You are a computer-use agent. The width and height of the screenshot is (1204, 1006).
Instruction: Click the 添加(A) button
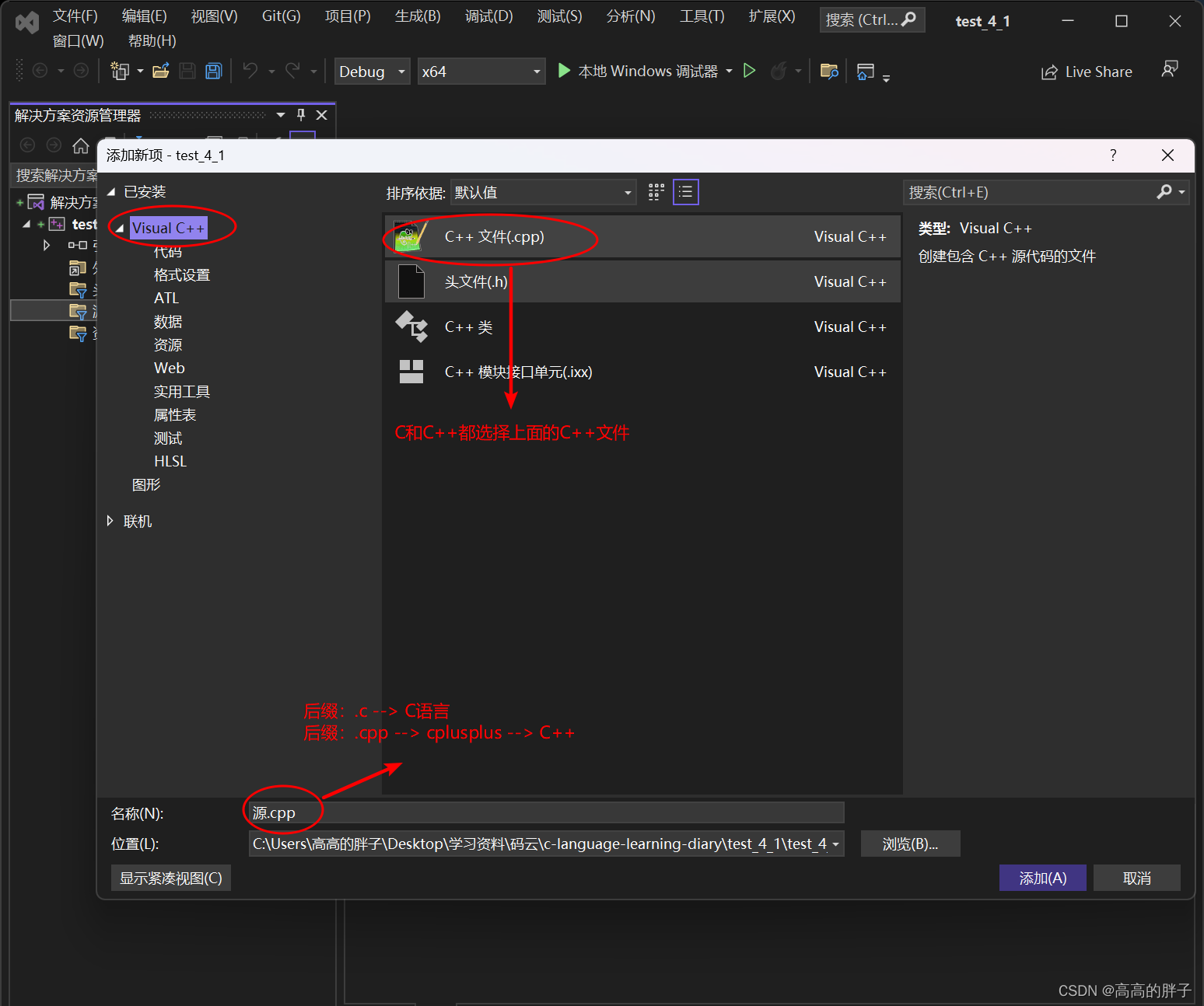pyautogui.click(x=1043, y=878)
